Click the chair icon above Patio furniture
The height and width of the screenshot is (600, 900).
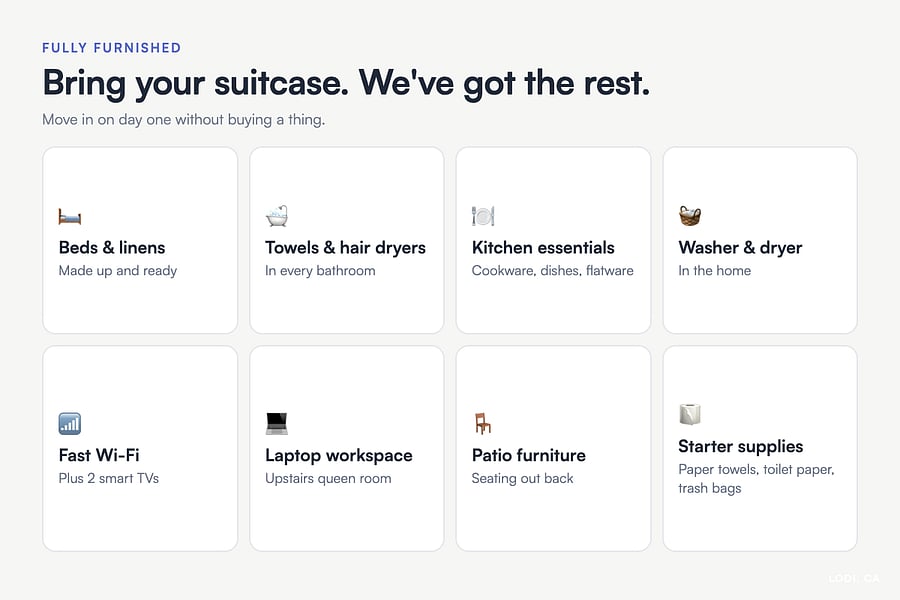[483, 424]
